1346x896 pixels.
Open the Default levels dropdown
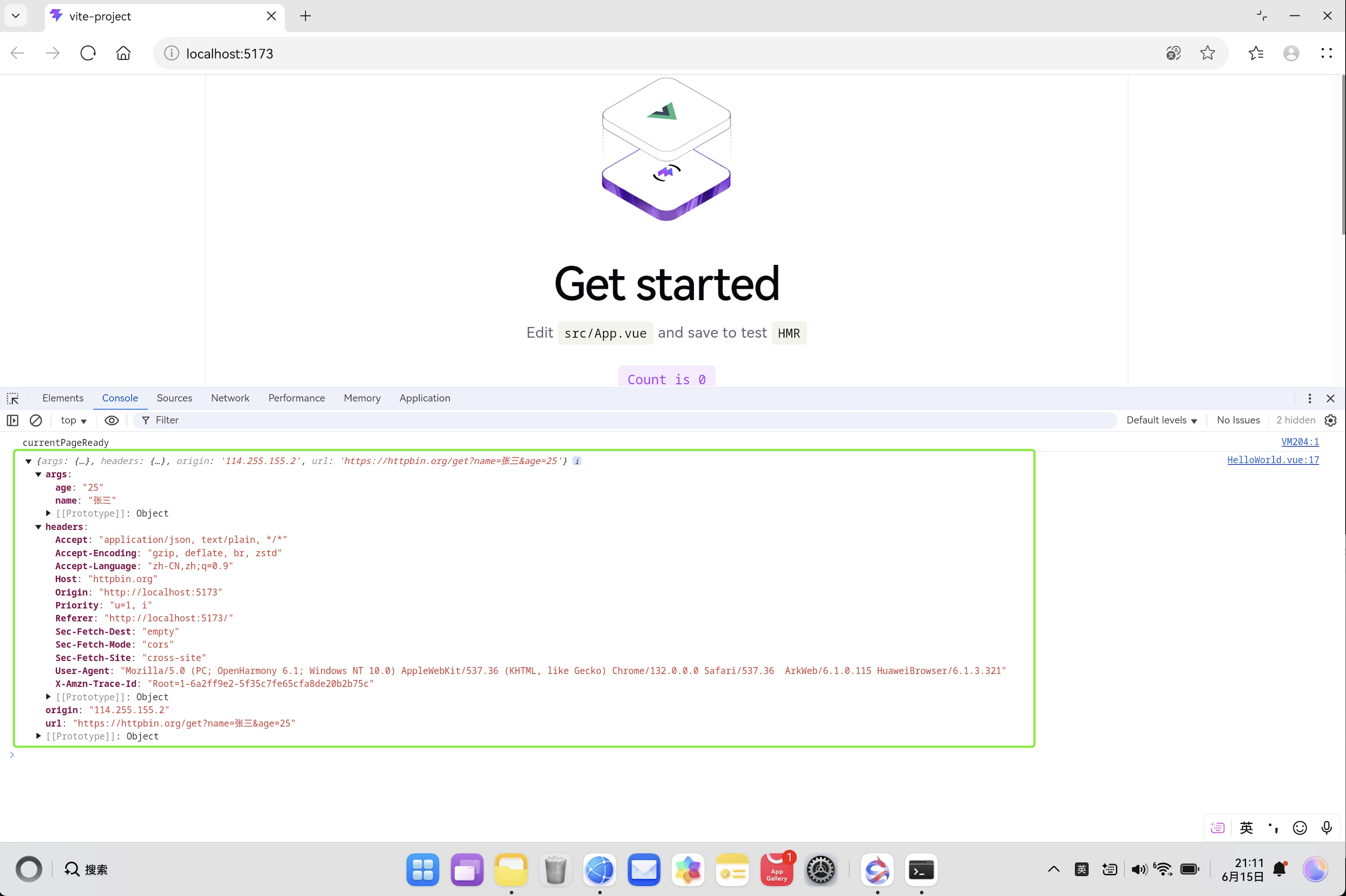(x=1161, y=421)
